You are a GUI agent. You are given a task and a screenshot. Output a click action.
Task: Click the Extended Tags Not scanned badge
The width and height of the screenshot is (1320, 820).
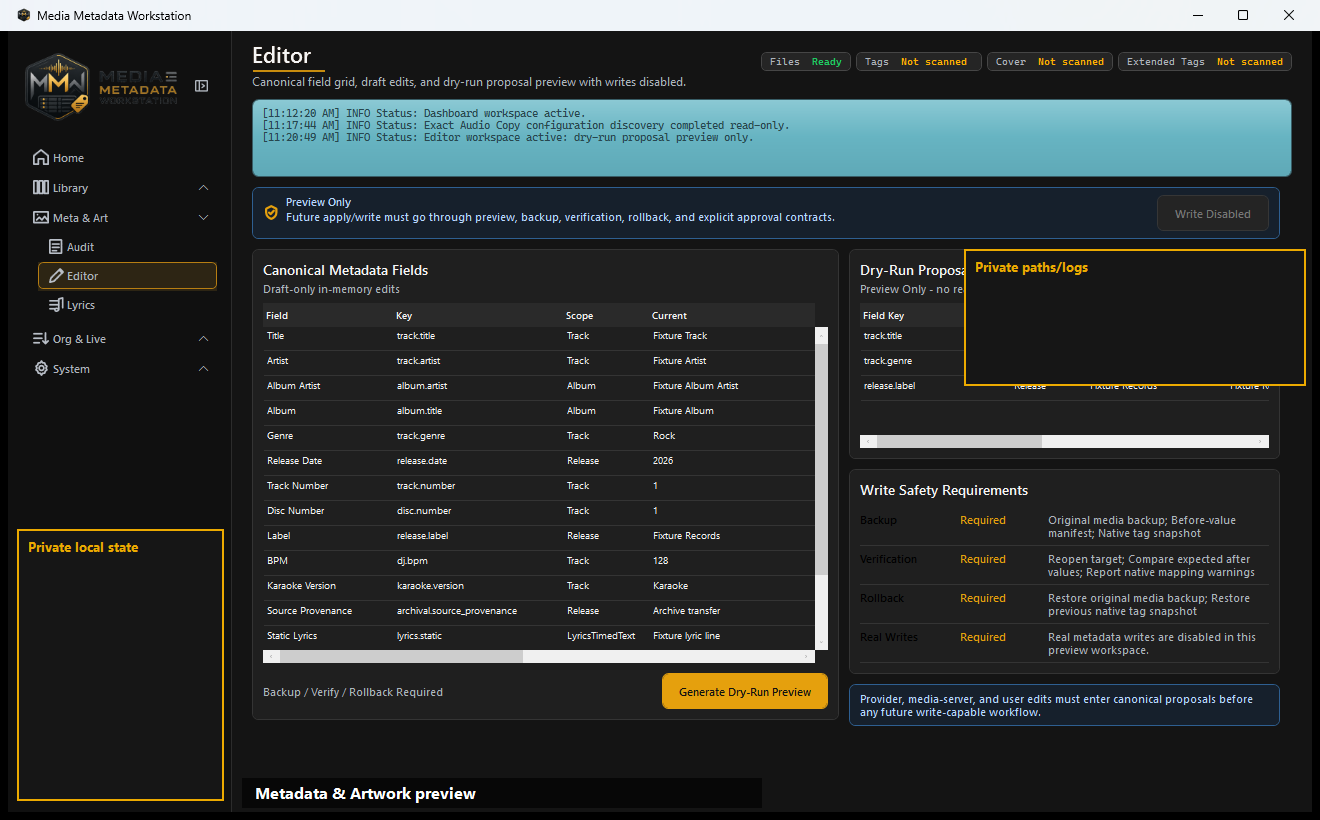[1205, 62]
